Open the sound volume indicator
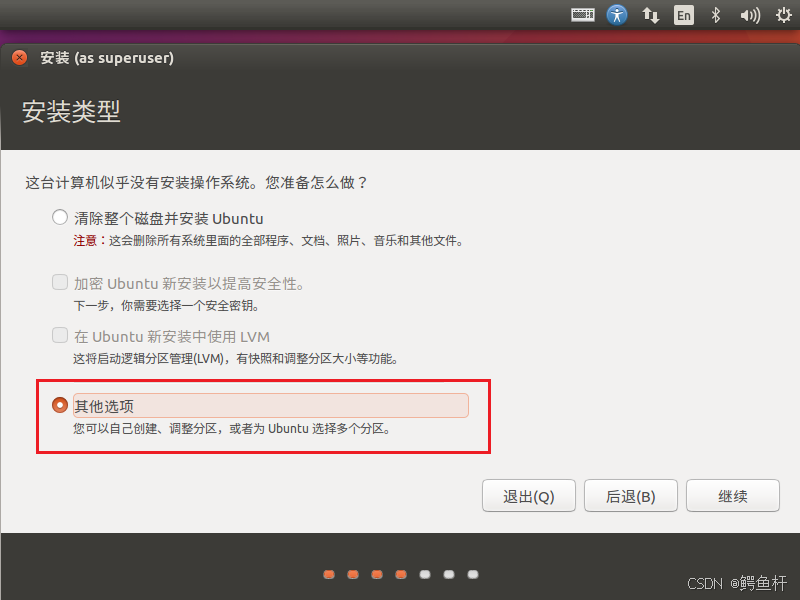The height and width of the screenshot is (600, 800). [750, 15]
